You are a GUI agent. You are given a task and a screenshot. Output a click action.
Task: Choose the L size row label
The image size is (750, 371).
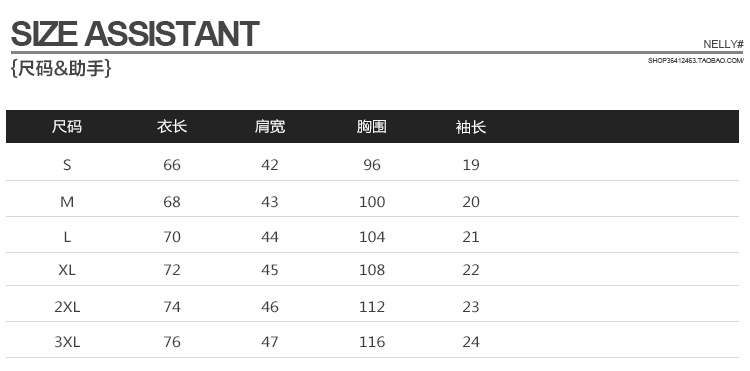[67, 237]
